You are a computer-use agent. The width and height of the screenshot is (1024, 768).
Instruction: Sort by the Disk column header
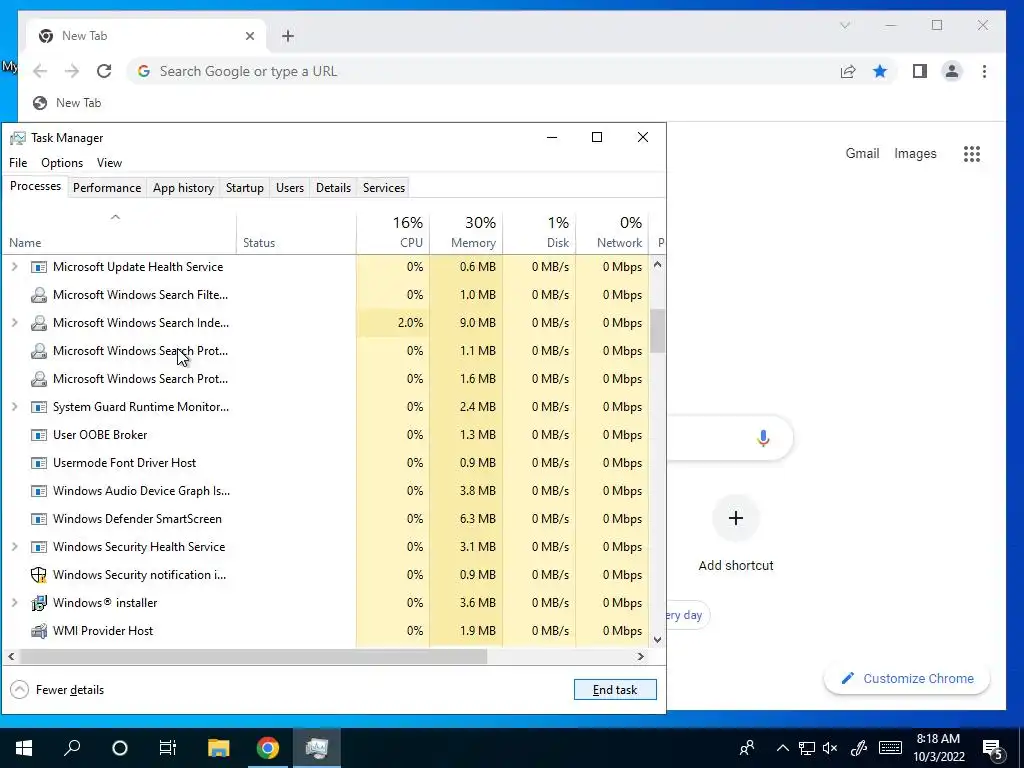[x=539, y=232]
